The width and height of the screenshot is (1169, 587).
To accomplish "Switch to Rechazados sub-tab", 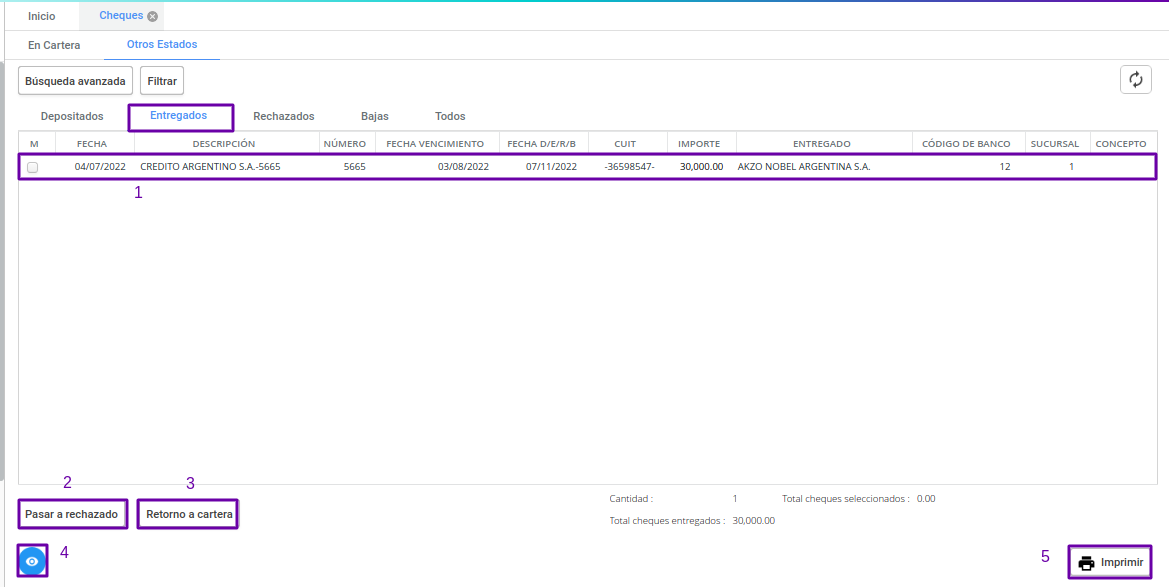I will pyautogui.click(x=283, y=116).
